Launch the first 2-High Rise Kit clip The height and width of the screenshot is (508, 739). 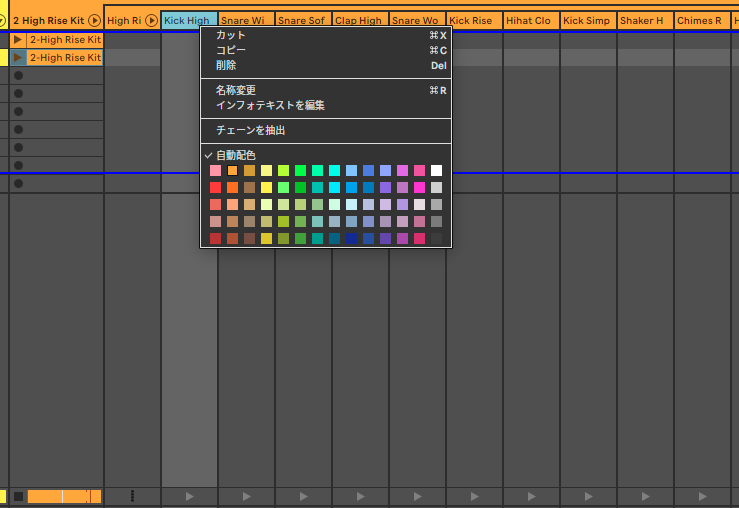pos(18,40)
